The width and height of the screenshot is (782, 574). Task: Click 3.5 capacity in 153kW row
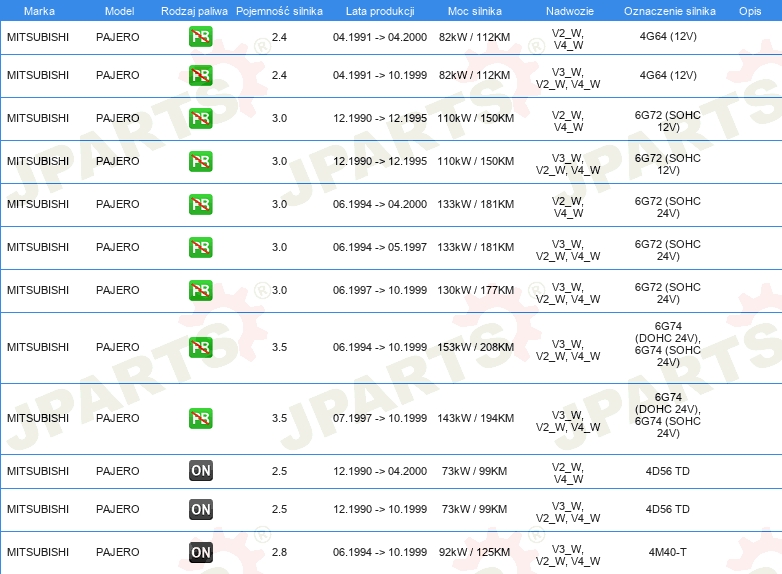coord(279,347)
